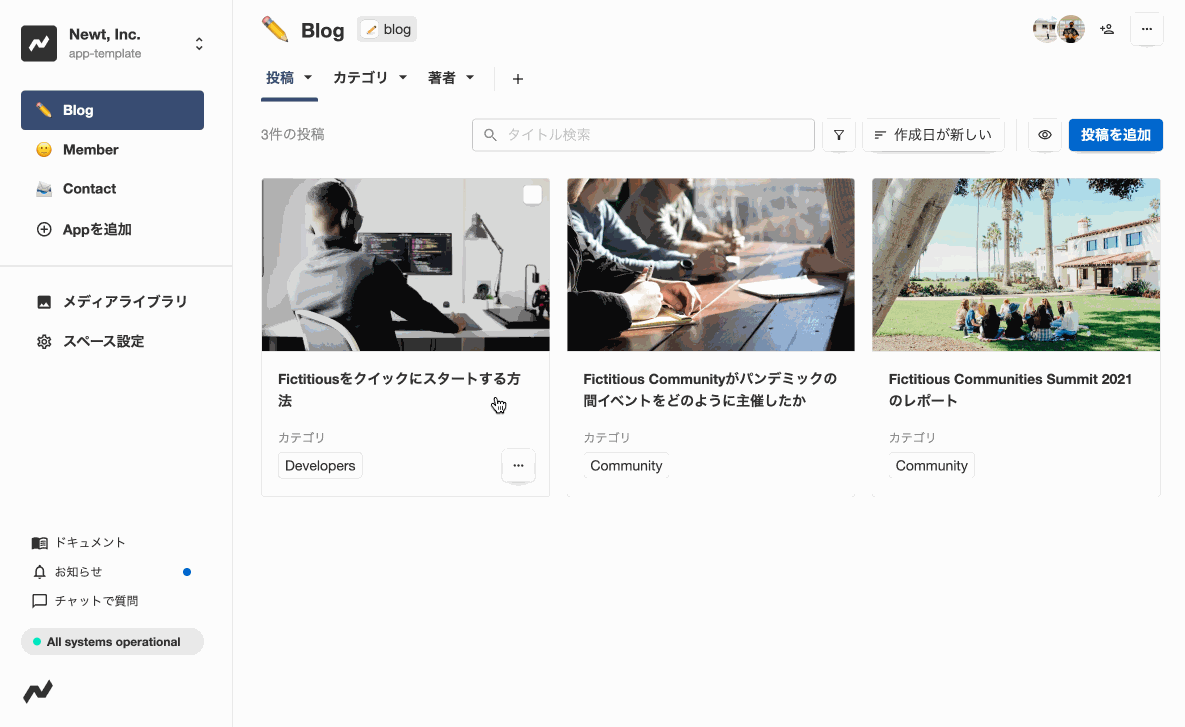Open the more options ellipsis menu at top right

[x=1146, y=29]
